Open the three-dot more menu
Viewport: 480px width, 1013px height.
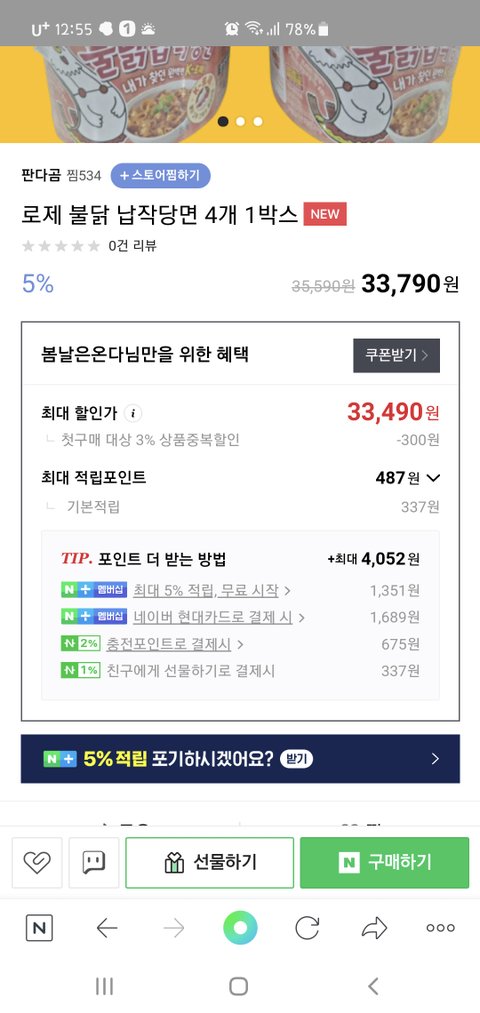(441, 928)
